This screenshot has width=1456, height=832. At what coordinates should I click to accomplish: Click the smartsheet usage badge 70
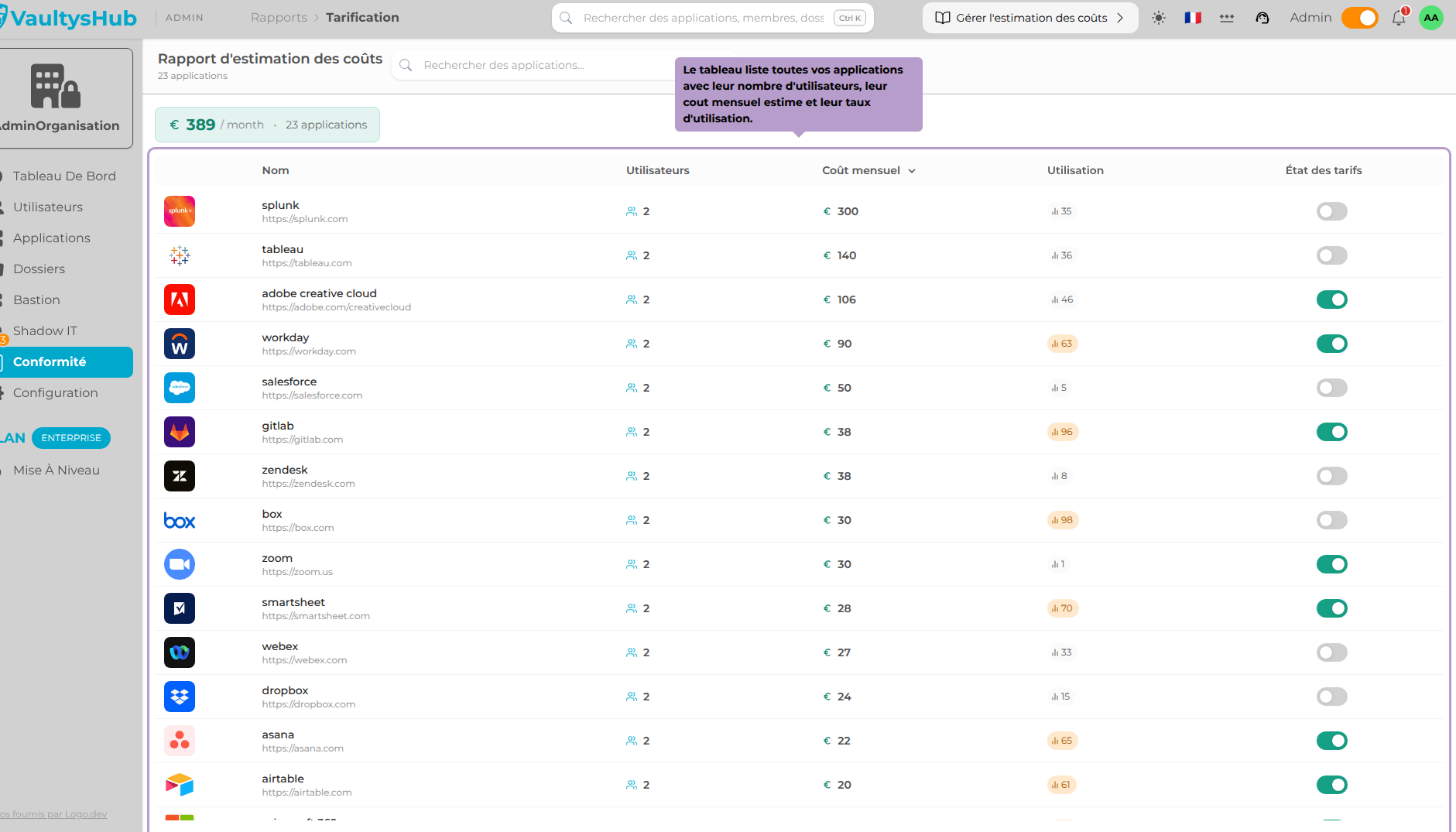[x=1063, y=608]
